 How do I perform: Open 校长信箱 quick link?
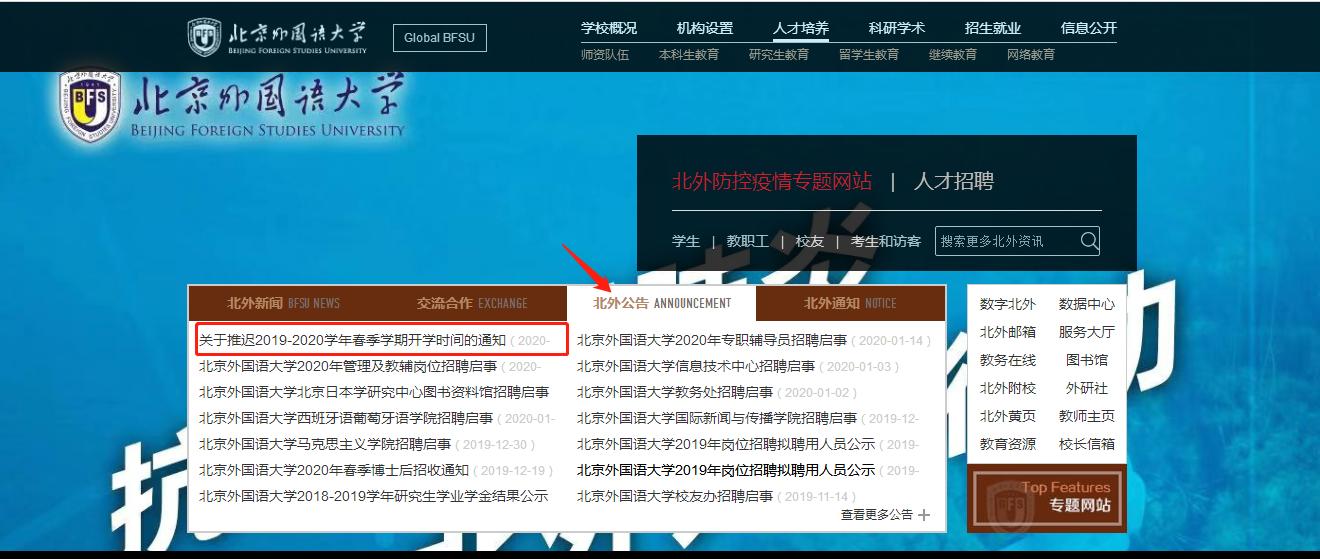(x=1087, y=444)
